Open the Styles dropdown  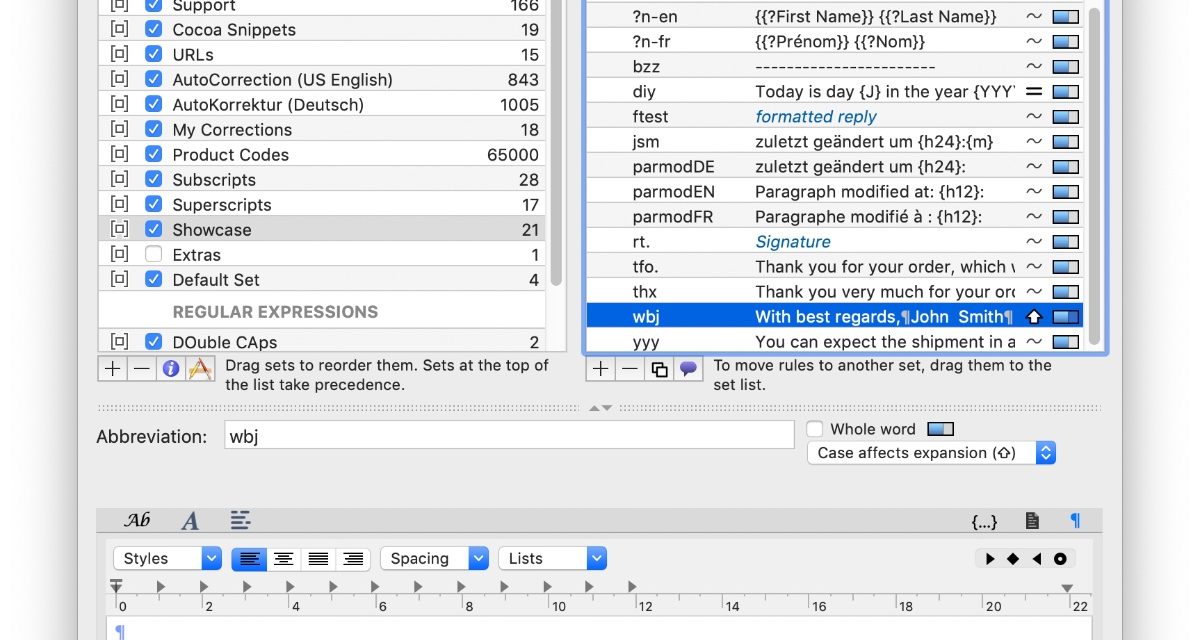[x=167, y=559]
